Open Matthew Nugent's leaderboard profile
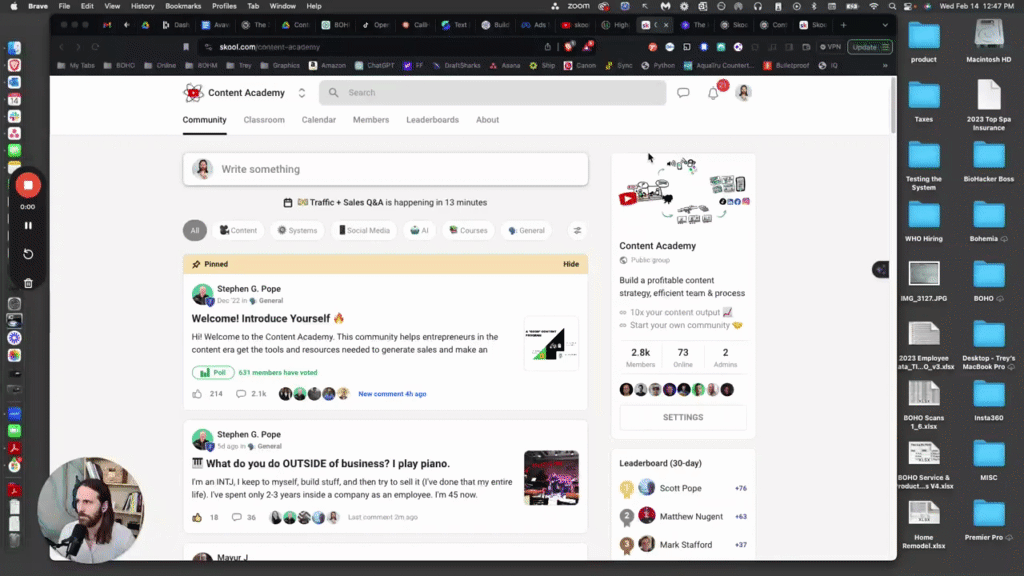Image resolution: width=1024 pixels, height=576 pixels. (x=691, y=517)
